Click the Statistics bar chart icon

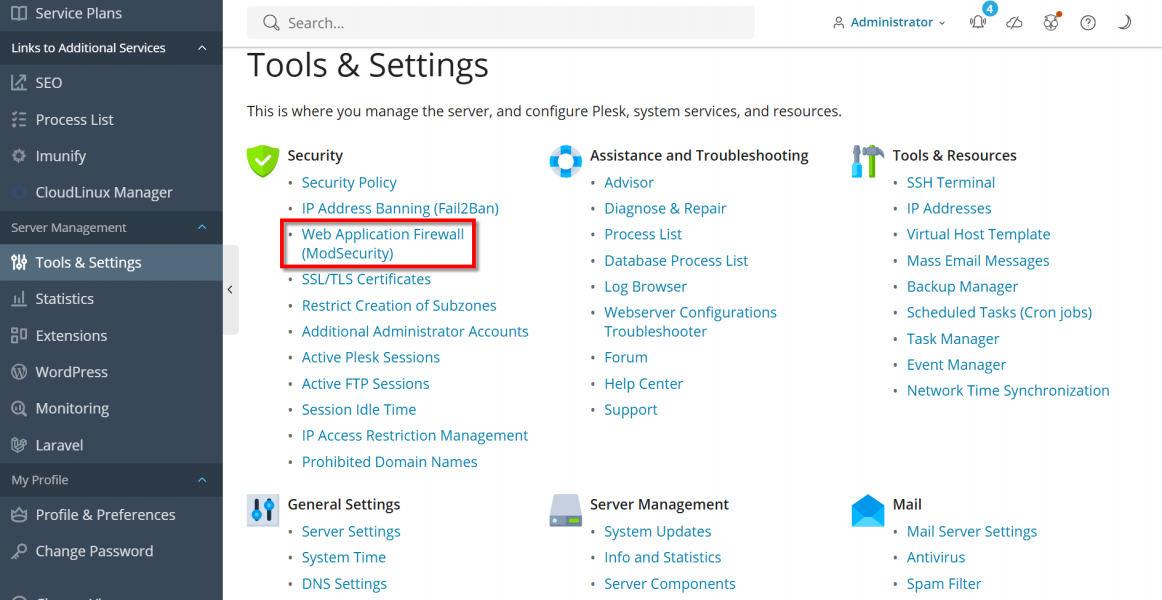click(x=19, y=299)
